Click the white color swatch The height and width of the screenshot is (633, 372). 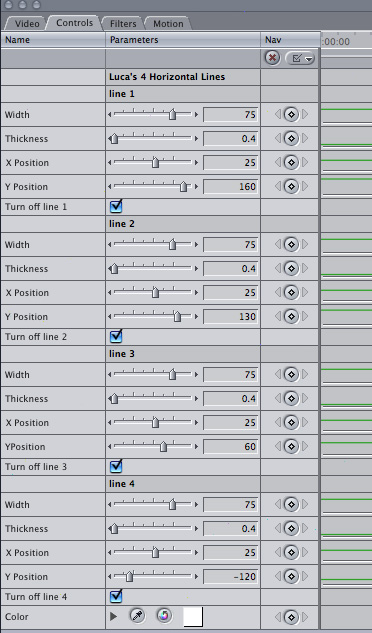[193, 617]
